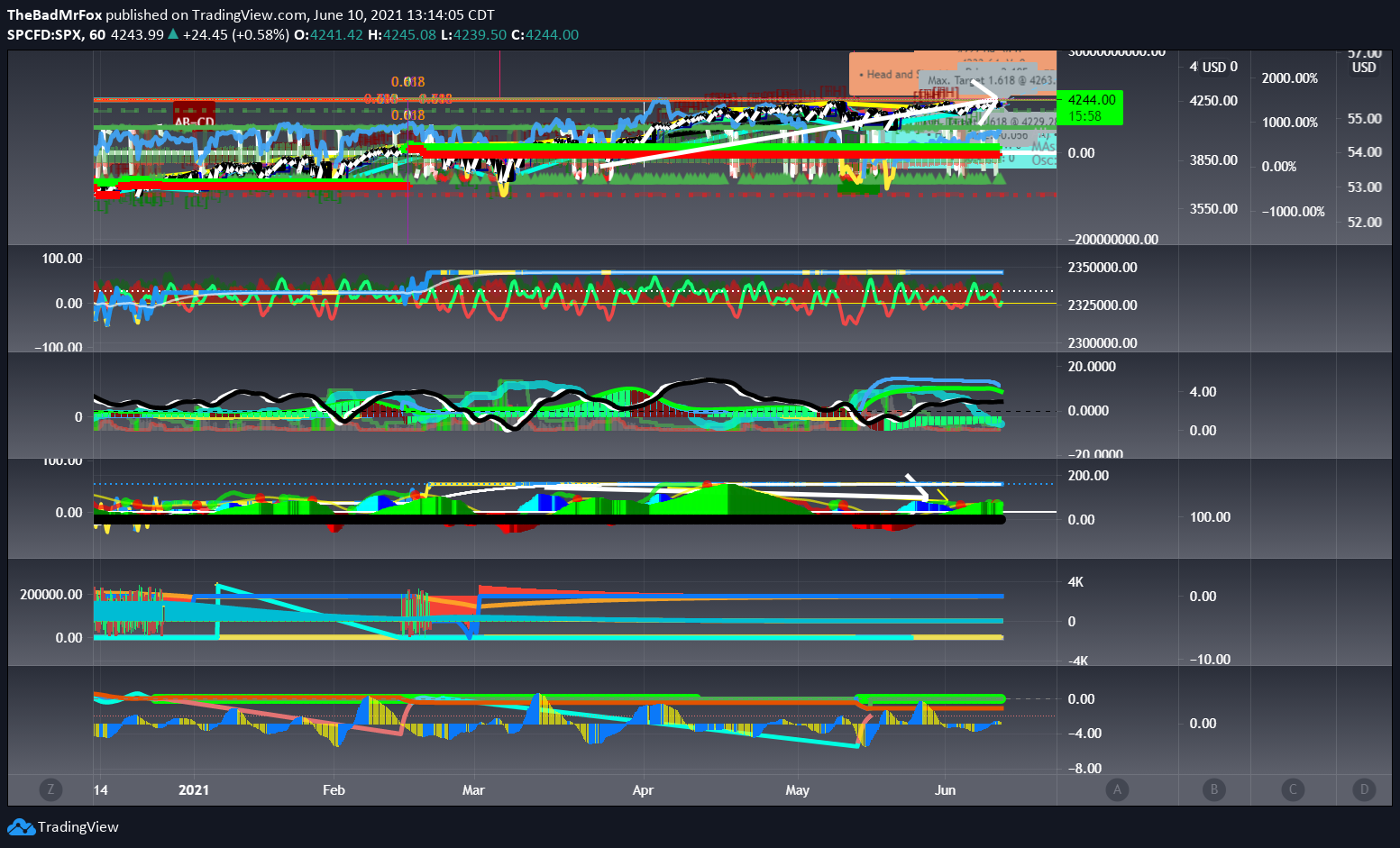Viewport: 1400px width, 848px height.
Task: Click the 4250.00 price scale value
Action: pyautogui.click(x=1213, y=100)
